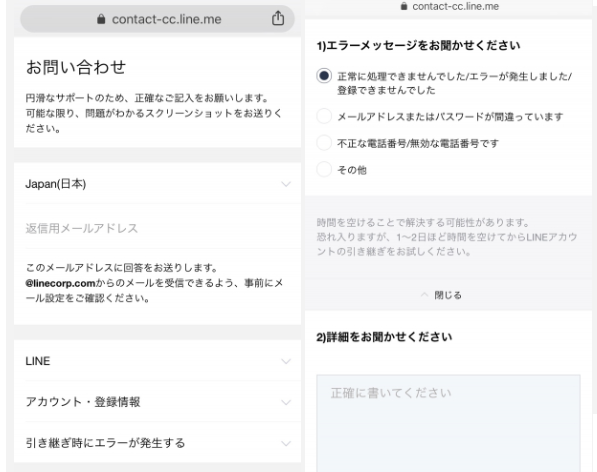Click the left contact-cc.line.me address bar
The image size is (597, 472).
coord(157,19)
